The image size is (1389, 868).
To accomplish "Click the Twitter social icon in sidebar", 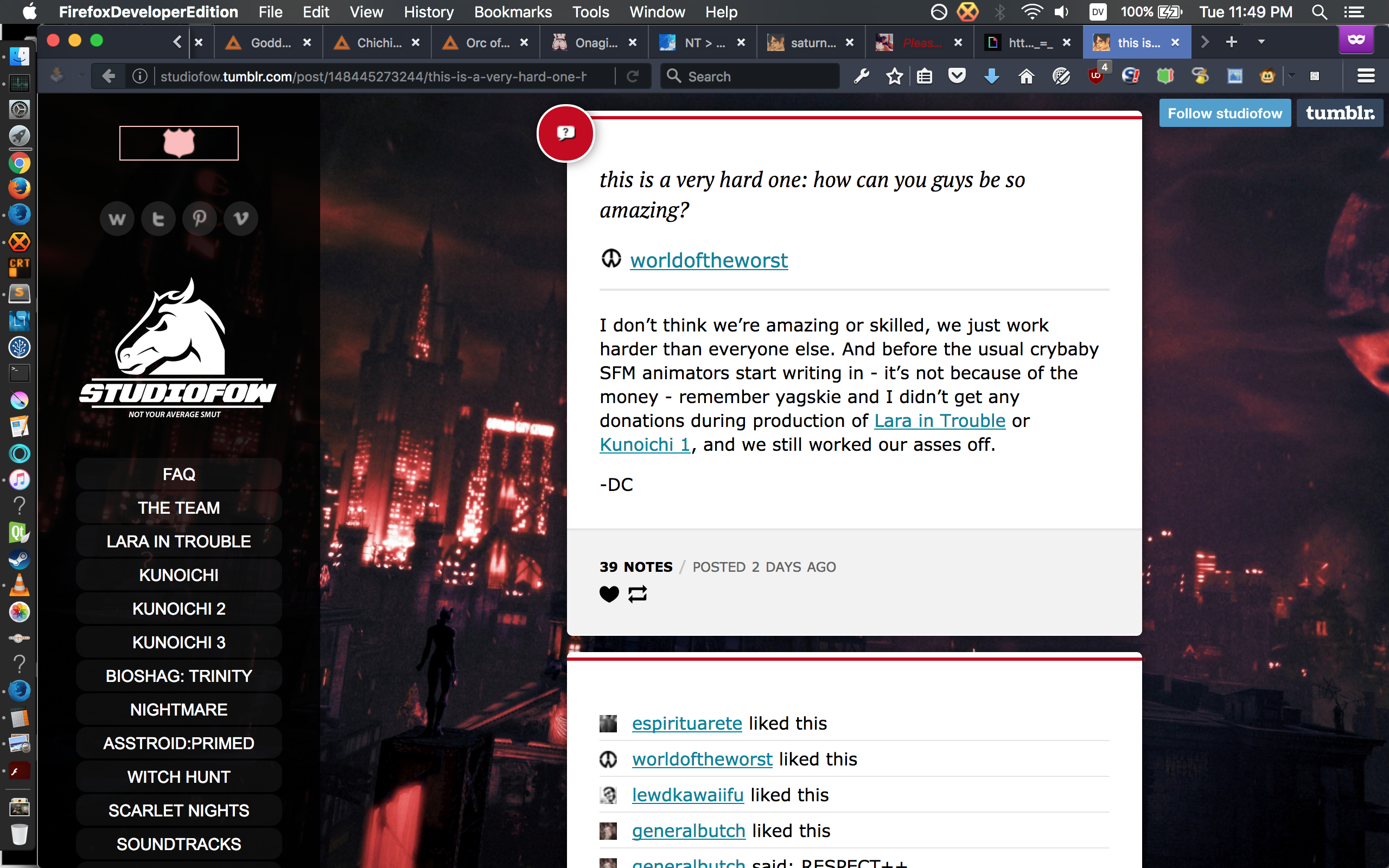I will click(158, 219).
